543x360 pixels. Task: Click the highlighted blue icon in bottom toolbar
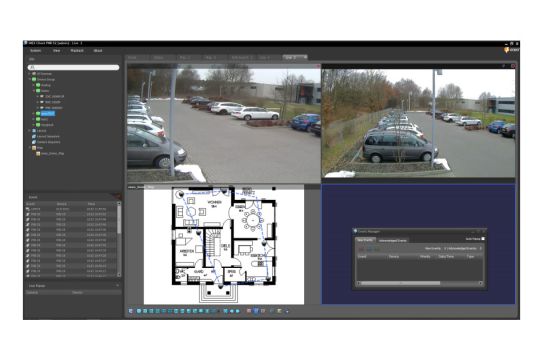(x=256, y=311)
